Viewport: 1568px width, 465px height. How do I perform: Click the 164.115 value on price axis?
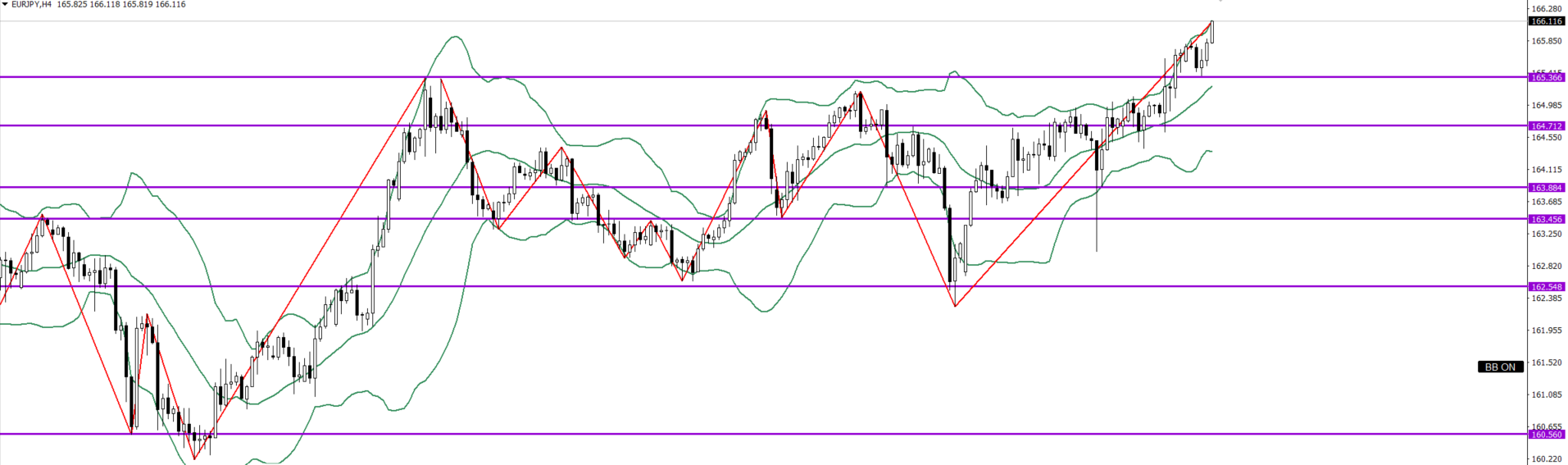1547,170
